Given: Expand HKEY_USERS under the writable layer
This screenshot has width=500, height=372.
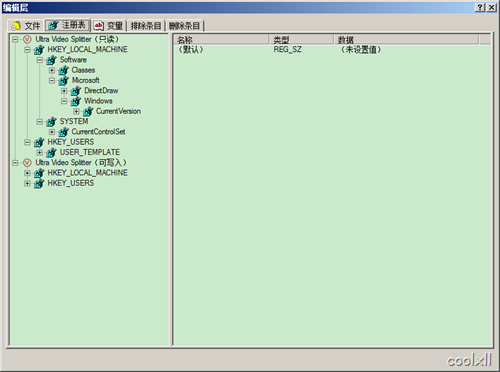Looking at the screenshot, I should pos(27,184).
